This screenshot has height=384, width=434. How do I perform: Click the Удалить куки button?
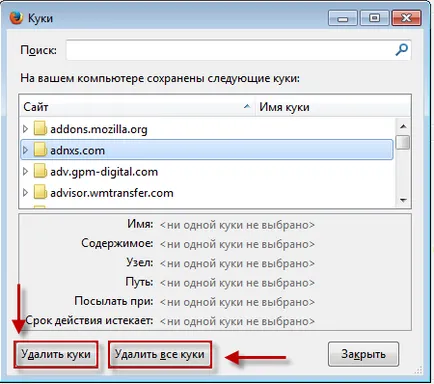click(56, 354)
